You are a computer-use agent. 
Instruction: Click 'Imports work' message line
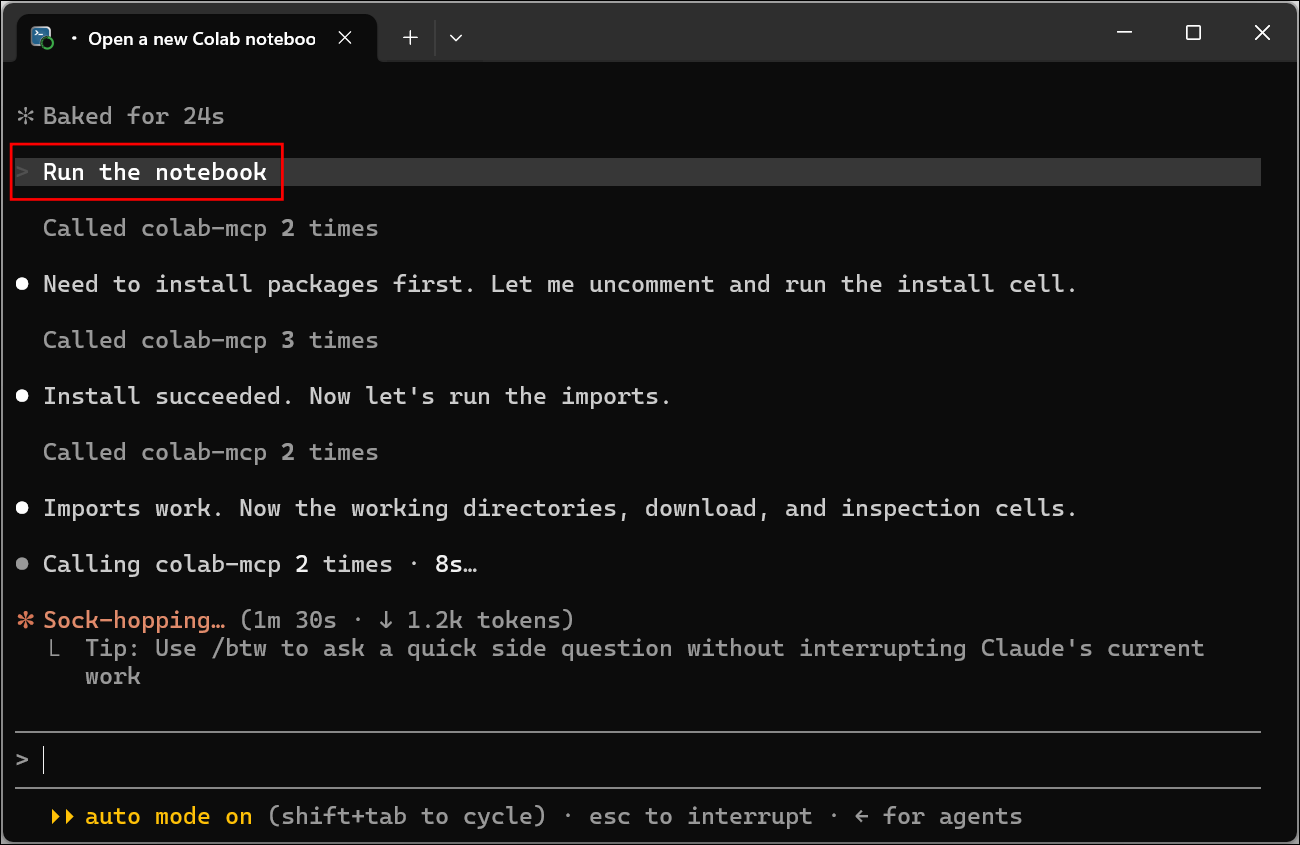[x=560, y=508]
